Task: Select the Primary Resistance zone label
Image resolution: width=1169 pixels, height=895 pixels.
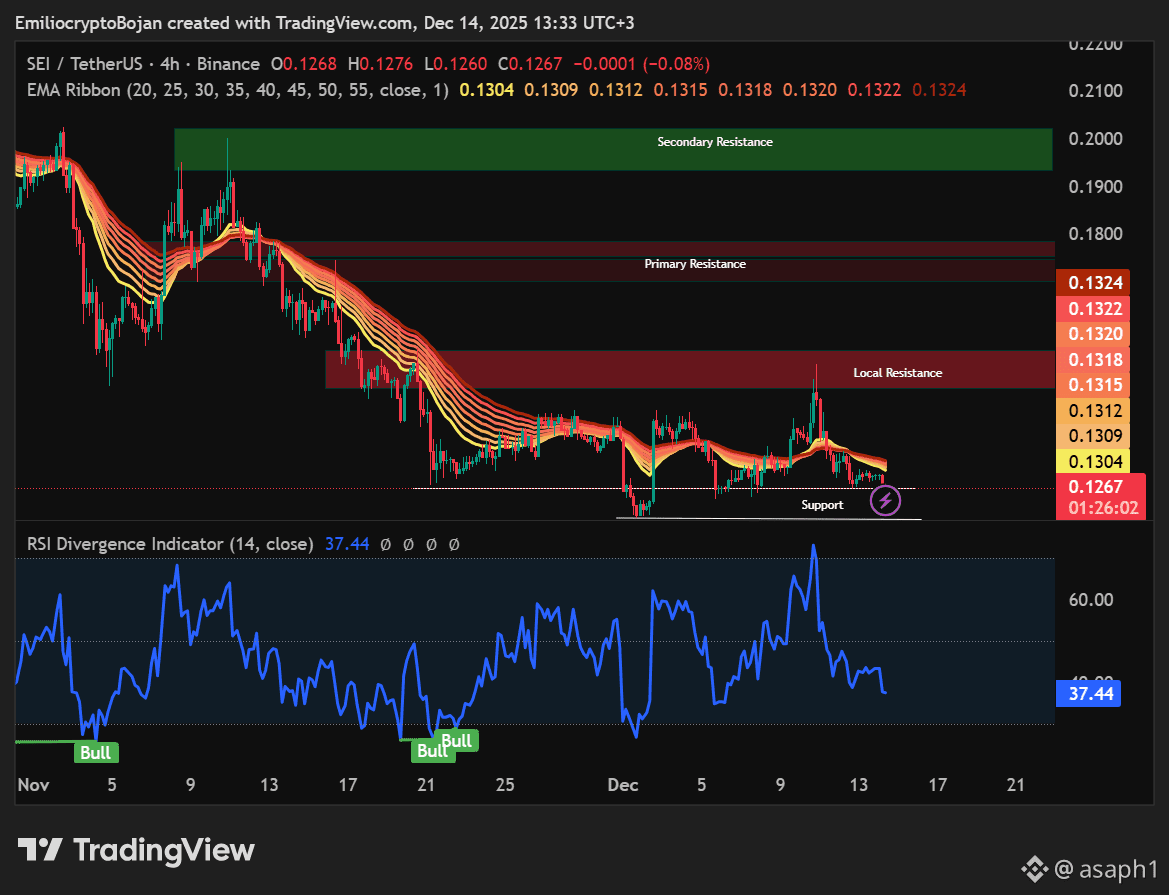Action: (695, 264)
